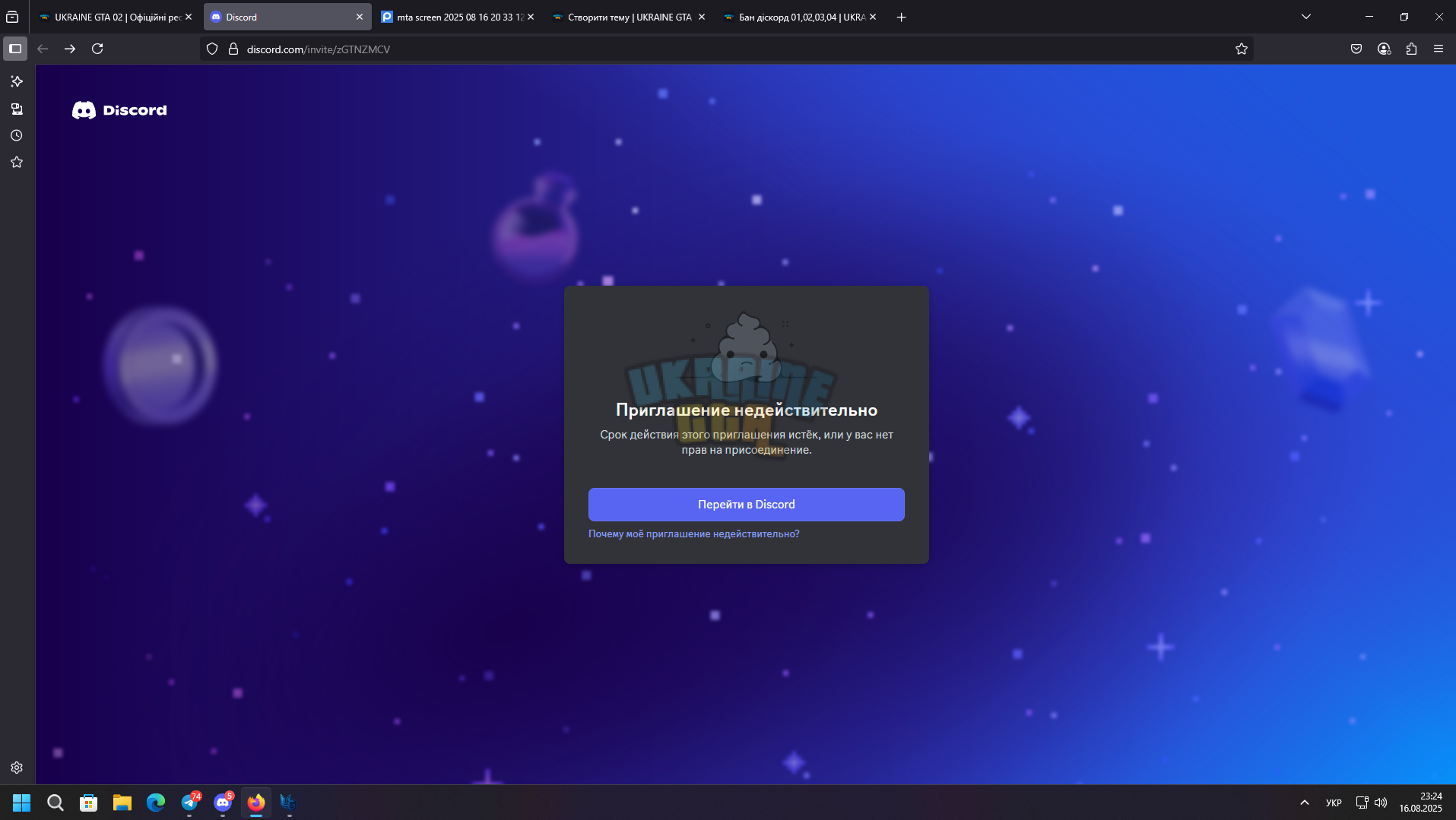Close the Створити тему tab
This screenshot has width=1456, height=820.
pyautogui.click(x=702, y=17)
